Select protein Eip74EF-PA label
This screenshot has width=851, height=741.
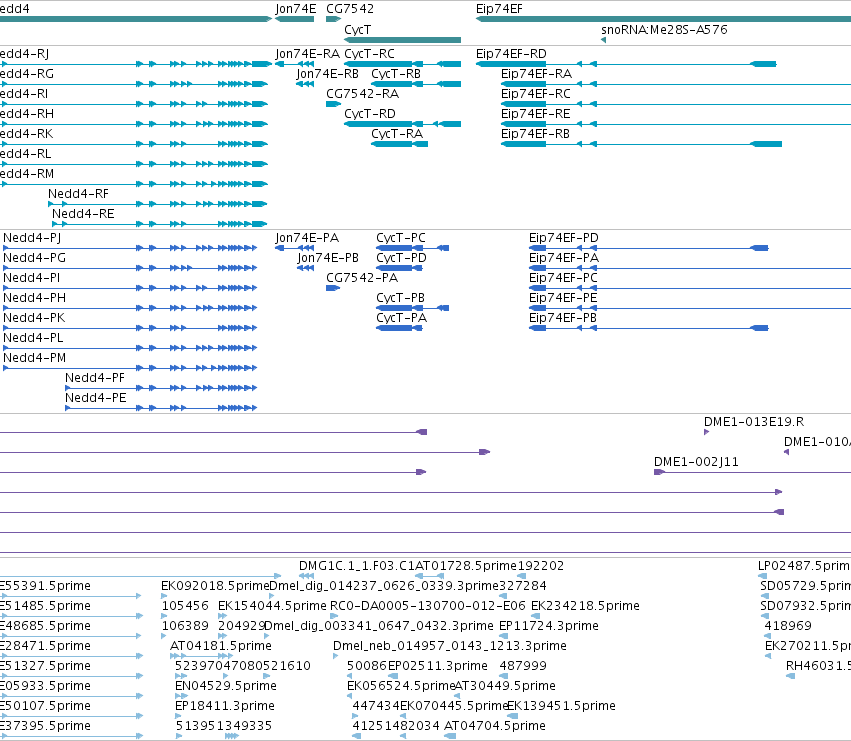tap(564, 258)
